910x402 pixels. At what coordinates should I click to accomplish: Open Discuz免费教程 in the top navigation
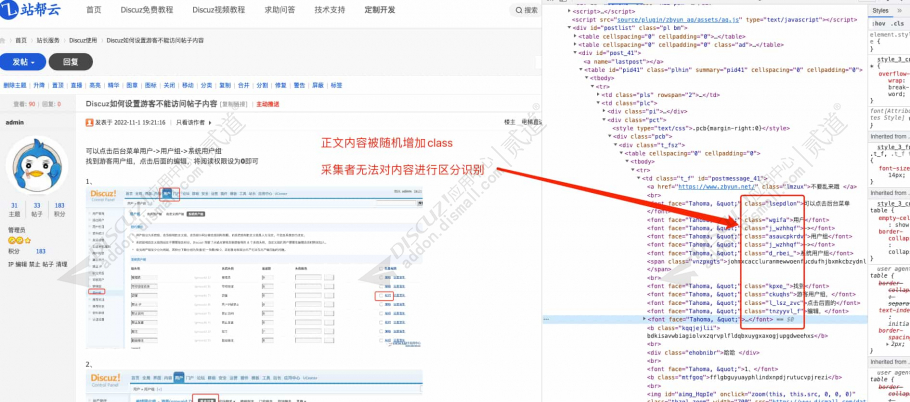pos(146,10)
